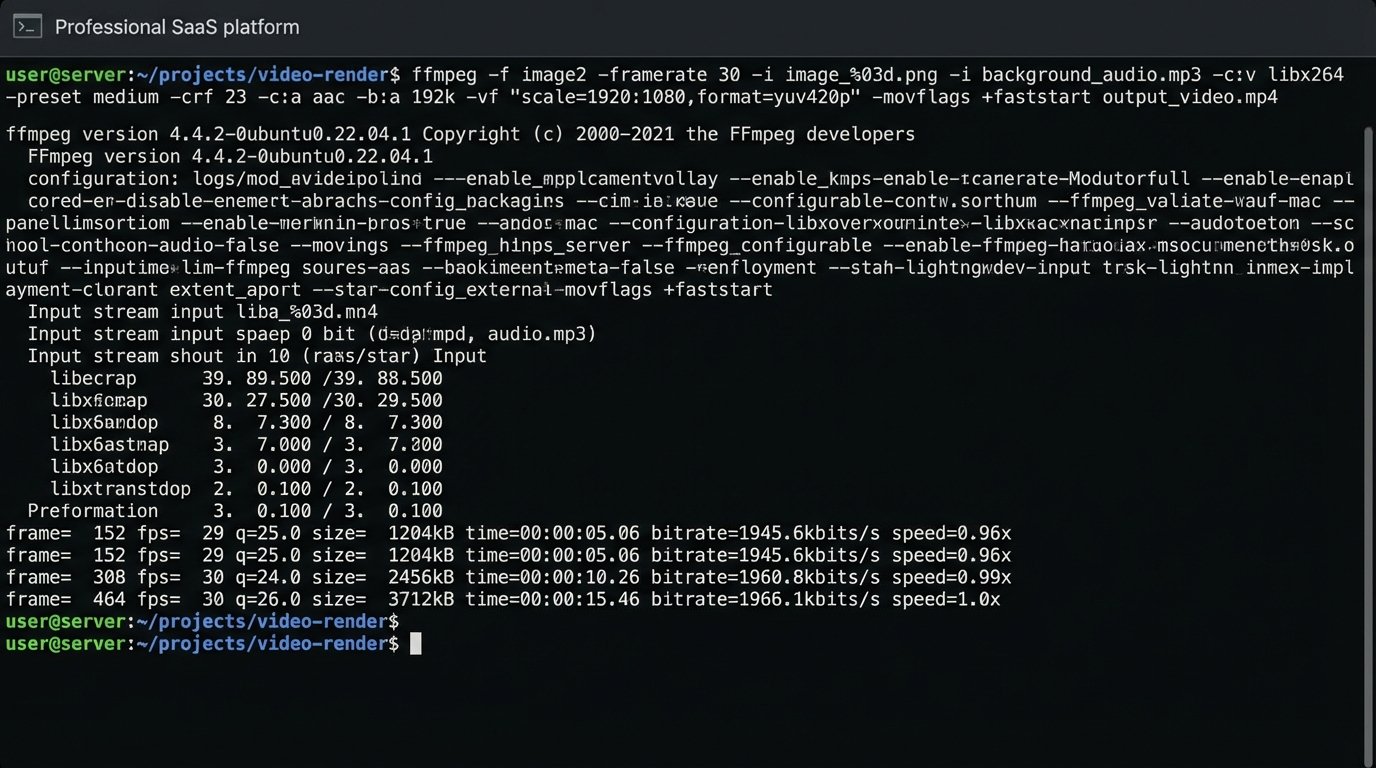
Task: Click the vertical scrollbar on the right edge
Action: (1366, 400)
